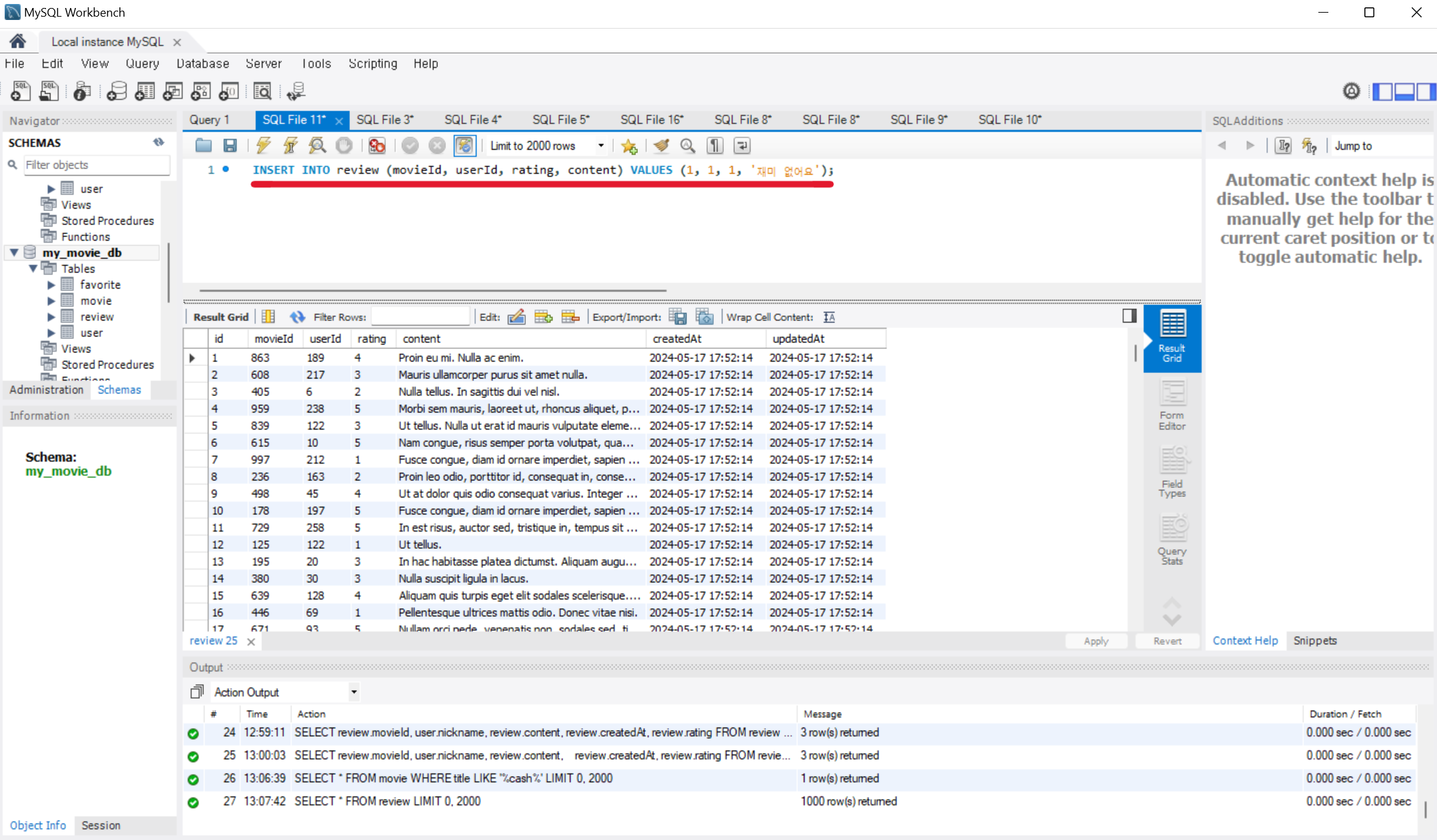Open the Scripting menu

[x=373, y=63]
